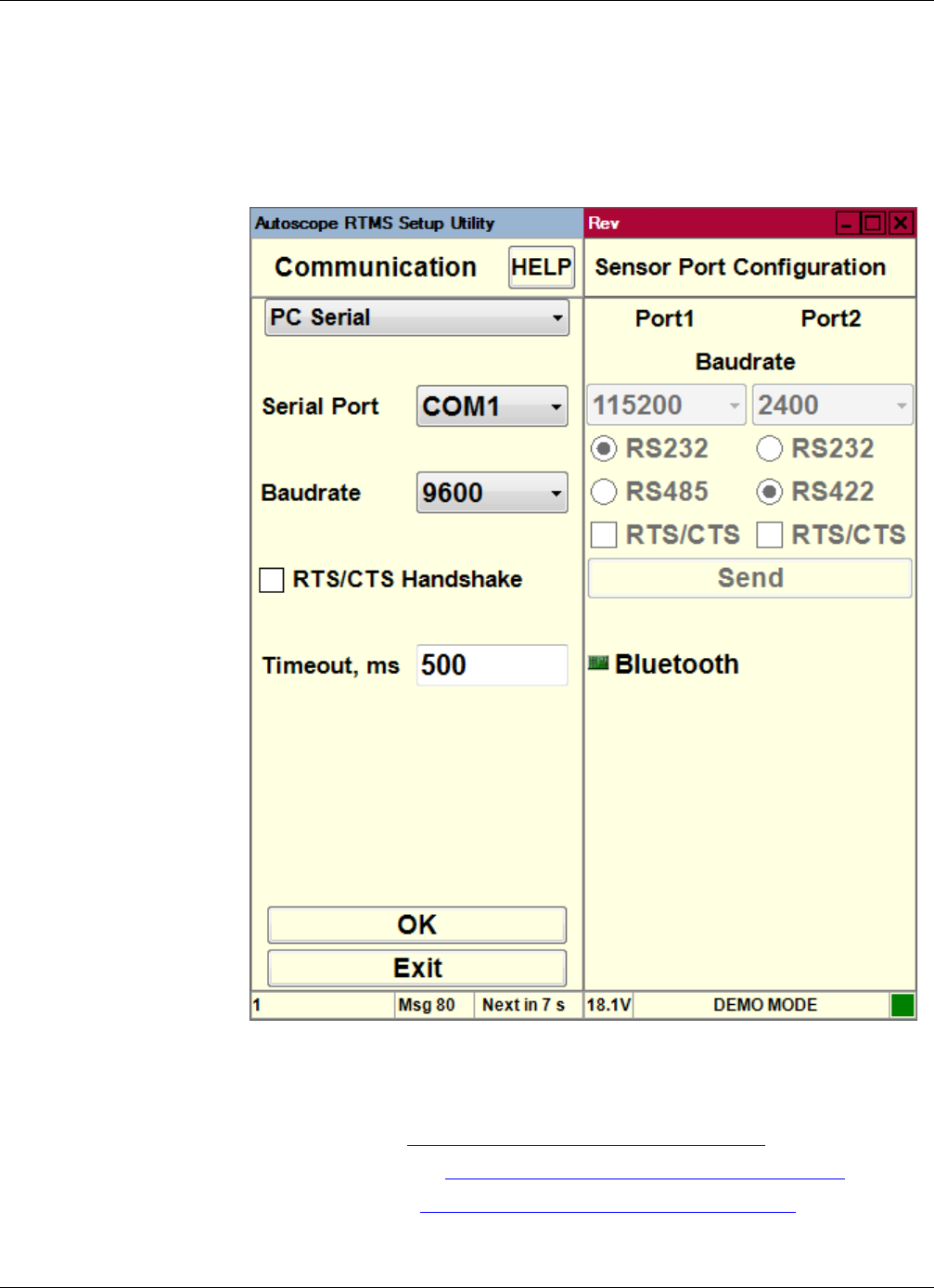Select the RS232 radio button for Port1
This screenshot has width=934, height=1288.
(604, 449)
